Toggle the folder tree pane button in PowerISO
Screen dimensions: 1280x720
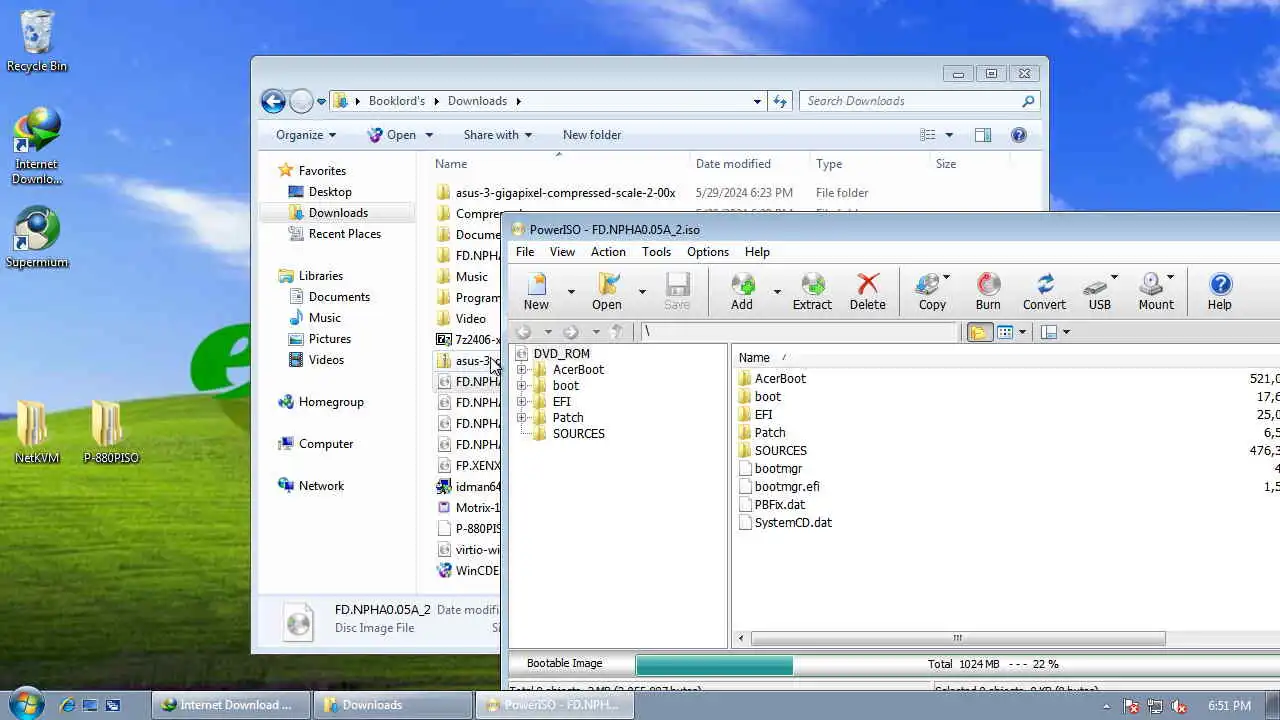pyautogui.click(x=979, y=332)
